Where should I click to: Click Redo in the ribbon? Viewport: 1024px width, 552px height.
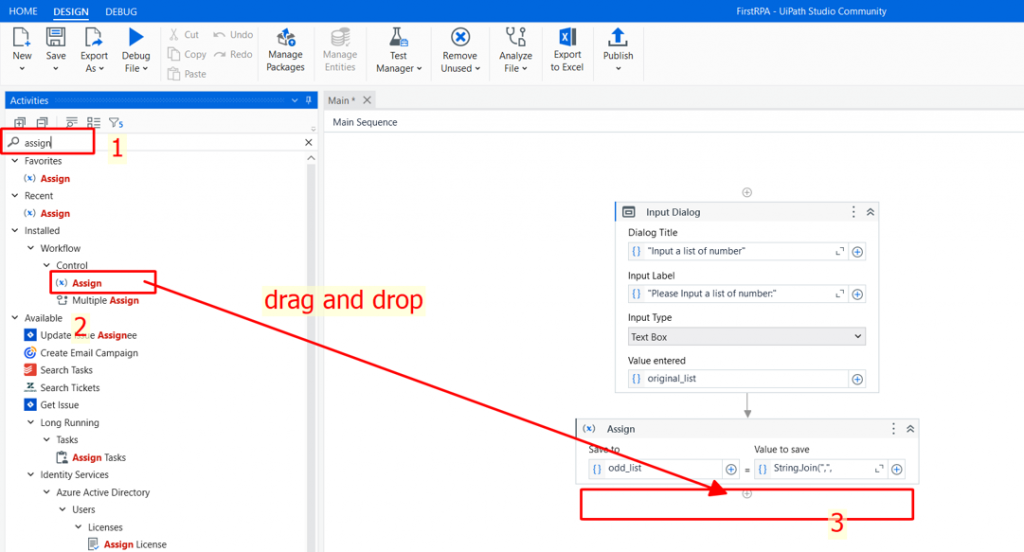click(233, 54)
